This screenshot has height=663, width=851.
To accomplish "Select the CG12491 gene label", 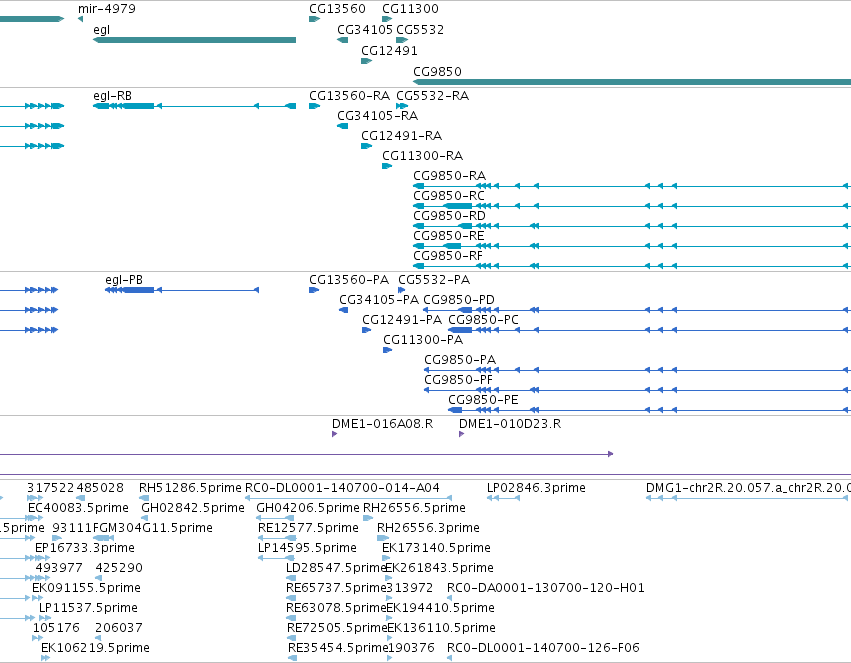I will (x=389, y=51).
